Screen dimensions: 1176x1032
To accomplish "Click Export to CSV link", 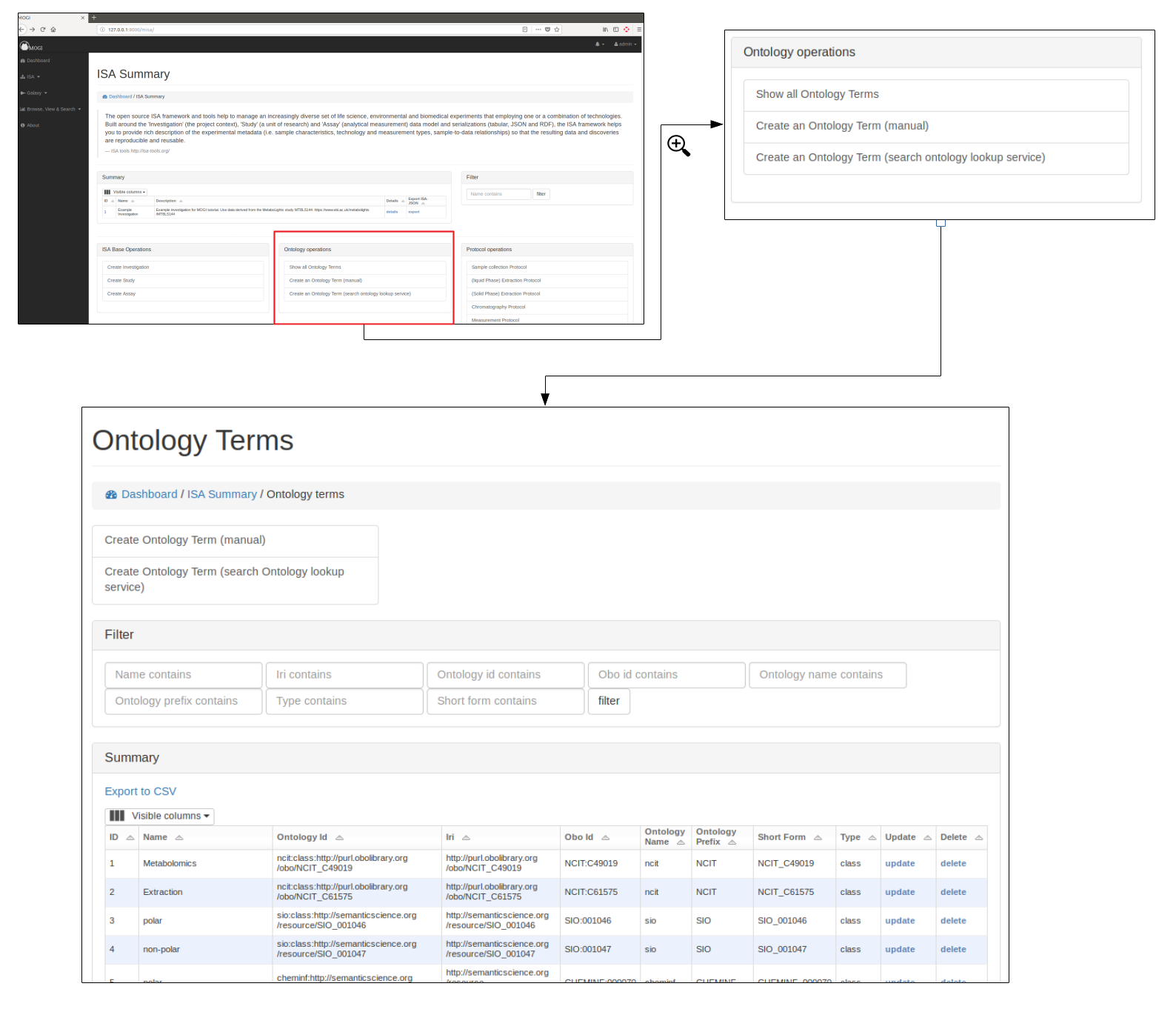I will click(x=141, y=791).
